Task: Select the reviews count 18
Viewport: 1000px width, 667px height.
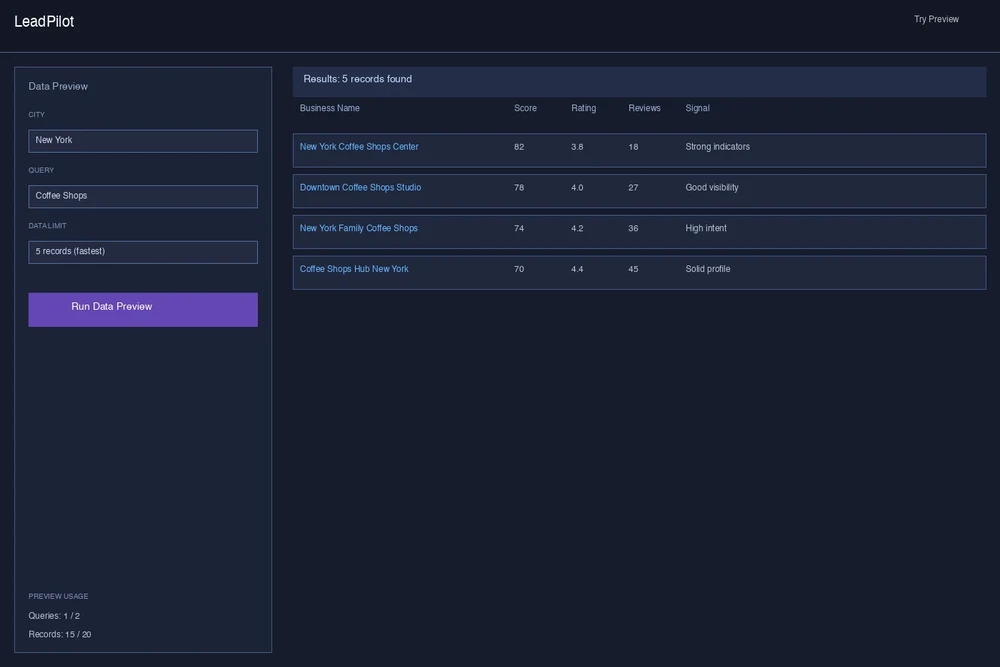Action: [x=633, y=147]
